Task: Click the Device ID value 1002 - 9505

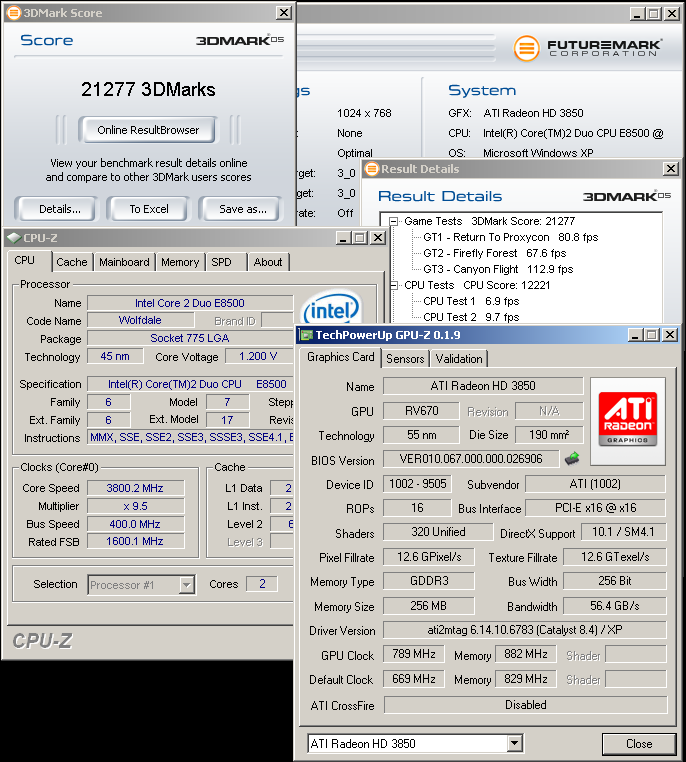Action: tap(417, 484)
